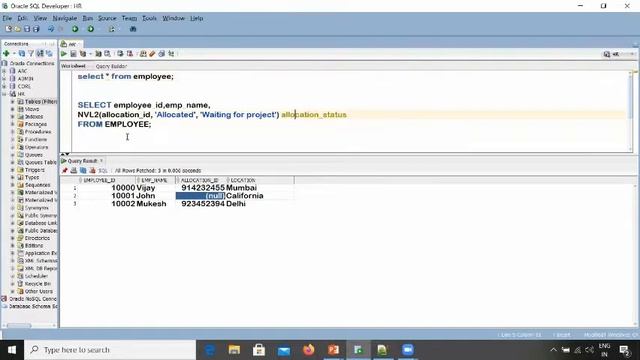Click the Rollback icon in worksheet toolbar
This screenshot has height=360, width=640.
[x=130, y=54]
